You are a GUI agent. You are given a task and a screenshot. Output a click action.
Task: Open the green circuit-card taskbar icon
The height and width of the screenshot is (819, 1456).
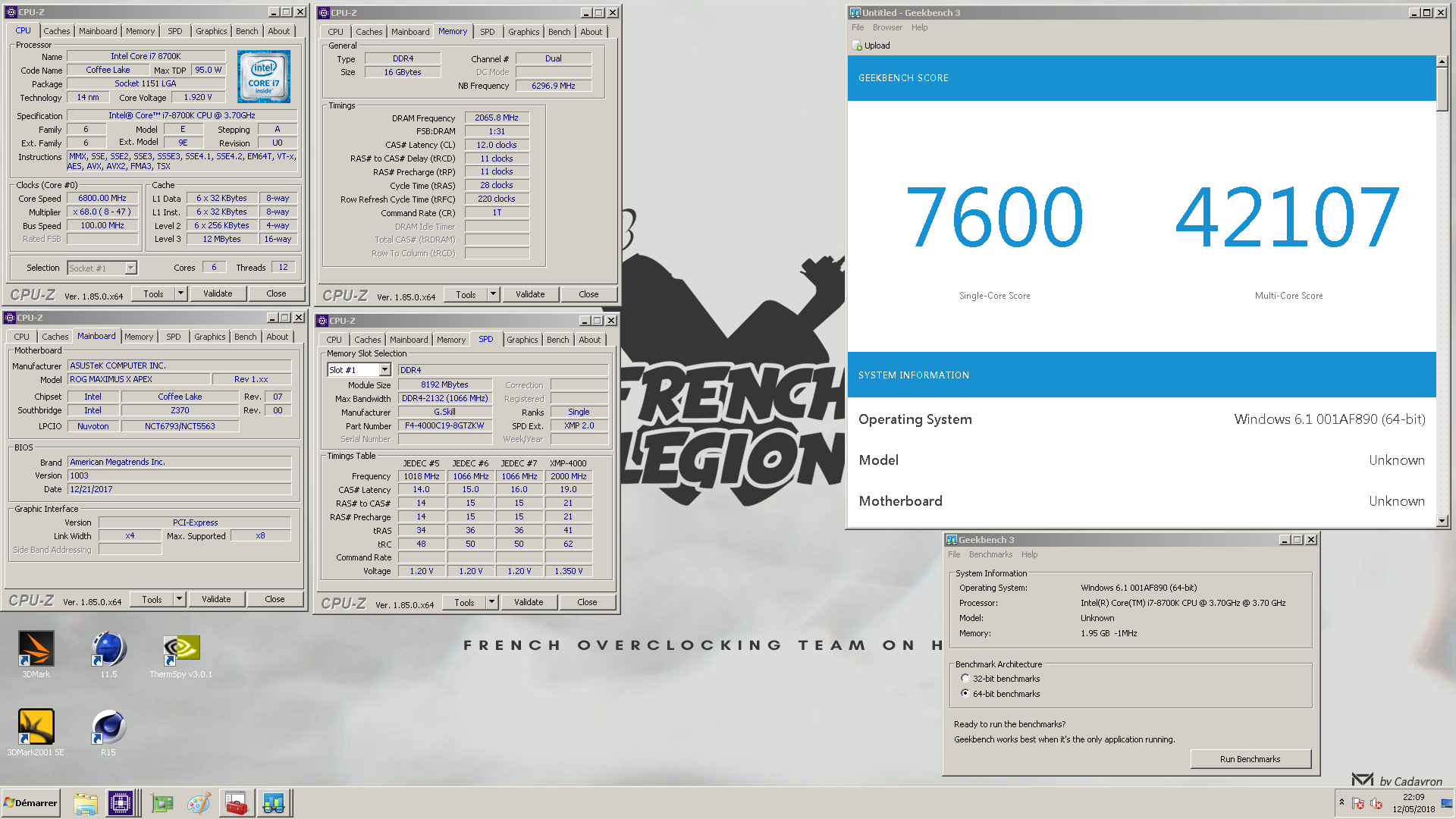click(162, 803)
